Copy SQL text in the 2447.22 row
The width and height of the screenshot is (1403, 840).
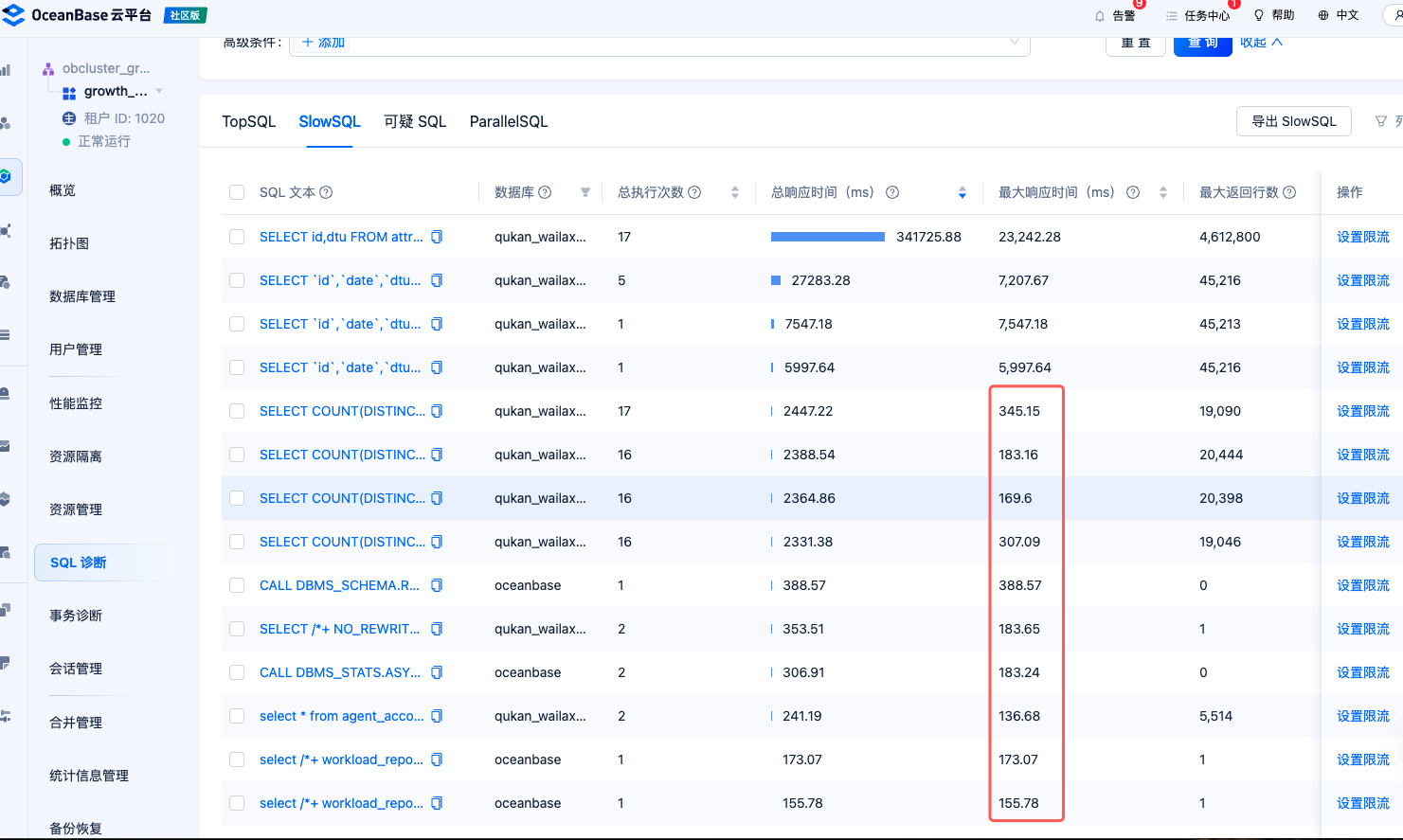point(437,411)
